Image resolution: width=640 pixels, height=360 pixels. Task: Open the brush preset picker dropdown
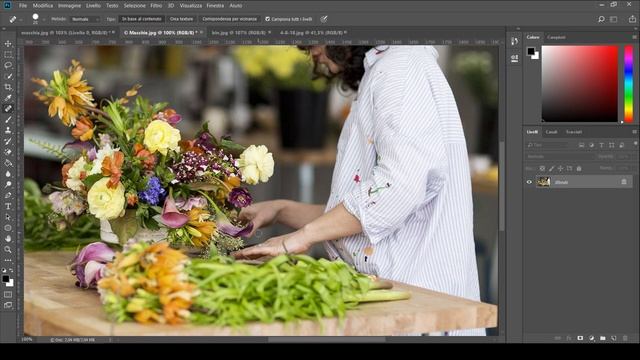point(44,19)
